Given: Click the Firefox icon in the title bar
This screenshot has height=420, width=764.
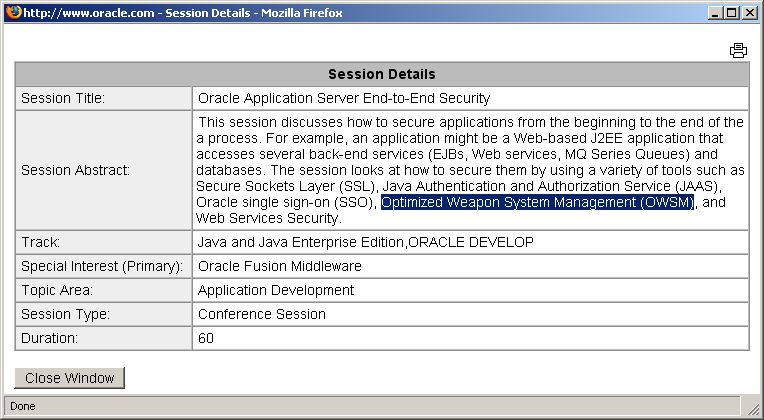Looking at the screenshot, I should click(11, 12).
